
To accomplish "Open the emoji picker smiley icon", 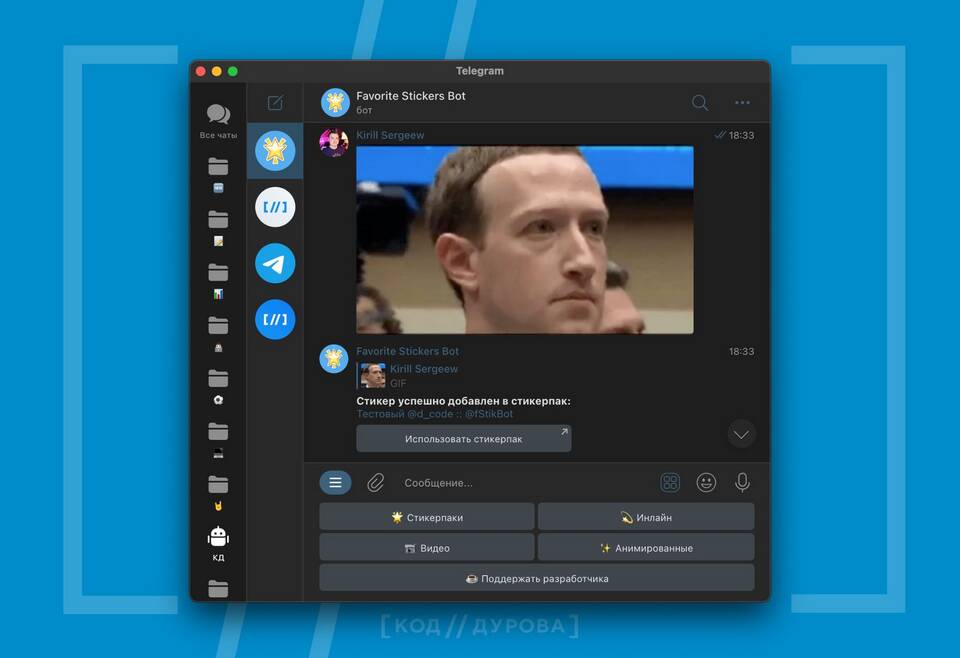I will [x=706, y=483].
